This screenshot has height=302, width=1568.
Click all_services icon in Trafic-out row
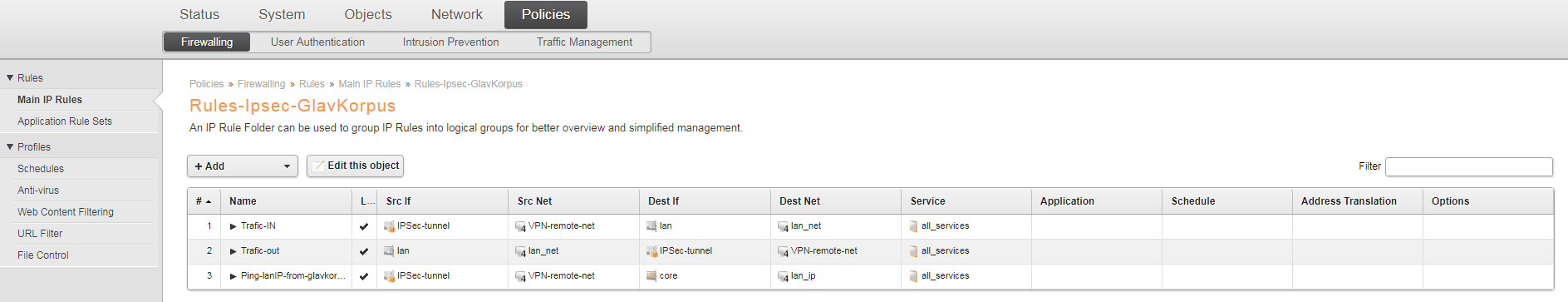click(914, 251)
